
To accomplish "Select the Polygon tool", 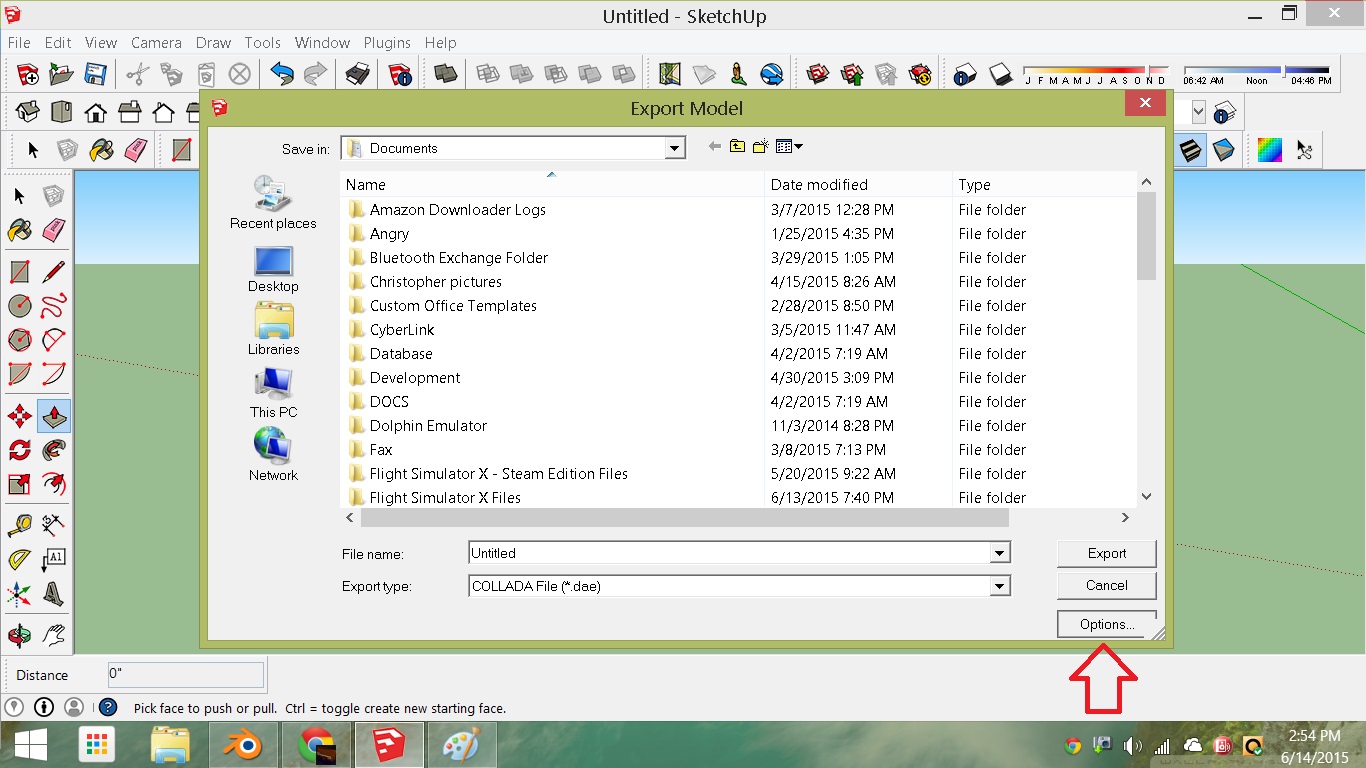I will click(19, 340).
